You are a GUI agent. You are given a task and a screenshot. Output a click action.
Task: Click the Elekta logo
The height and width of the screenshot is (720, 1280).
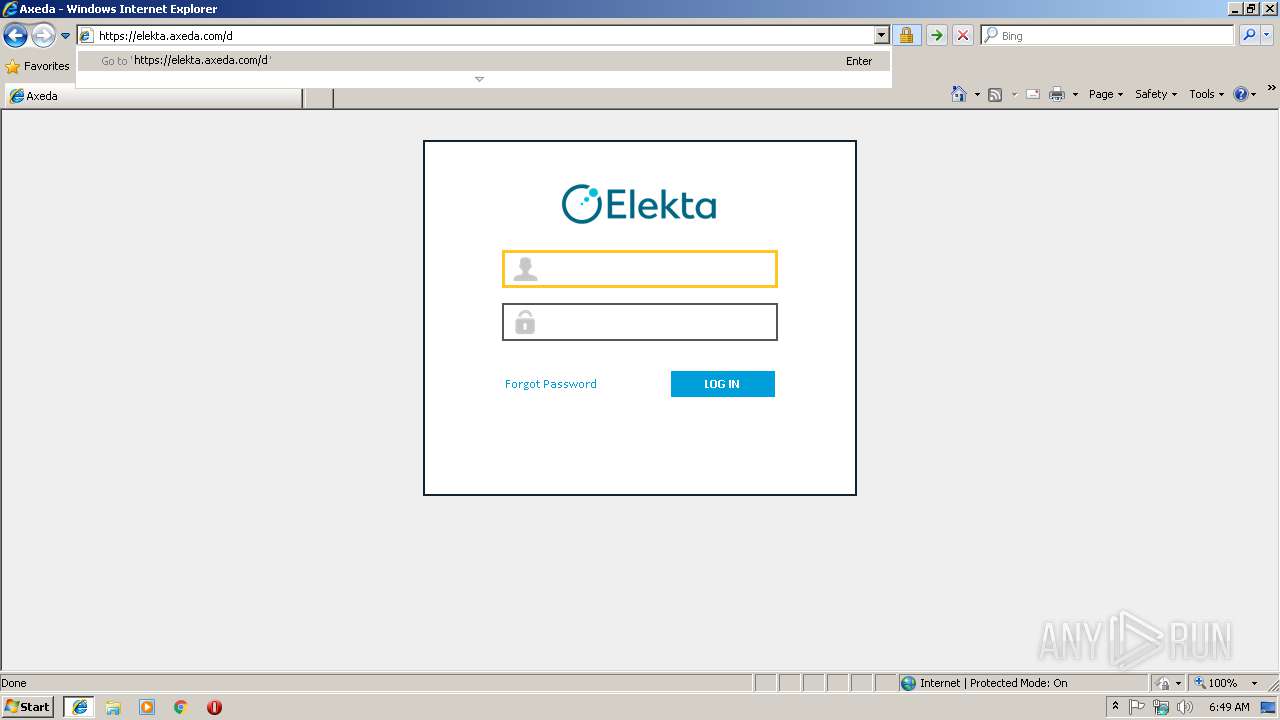pos(639,204)
